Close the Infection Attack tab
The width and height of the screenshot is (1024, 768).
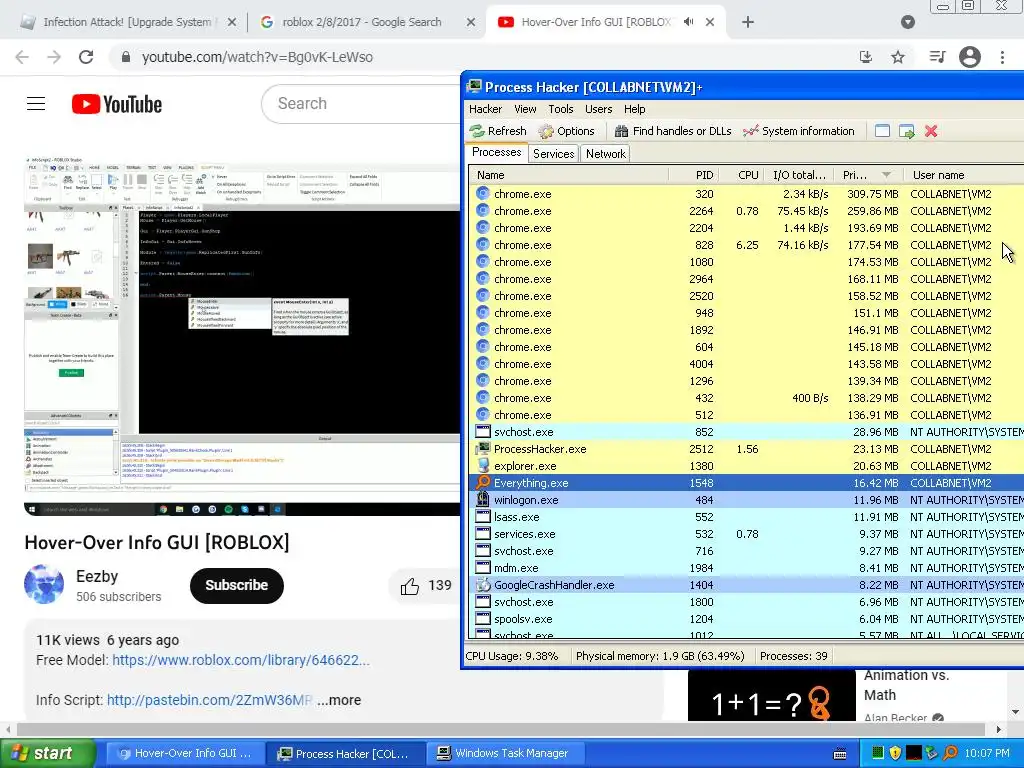coord(232,22)
